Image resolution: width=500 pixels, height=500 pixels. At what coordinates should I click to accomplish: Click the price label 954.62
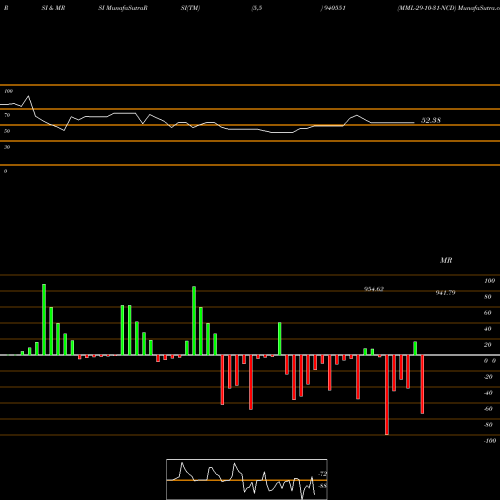click(374, 289)
